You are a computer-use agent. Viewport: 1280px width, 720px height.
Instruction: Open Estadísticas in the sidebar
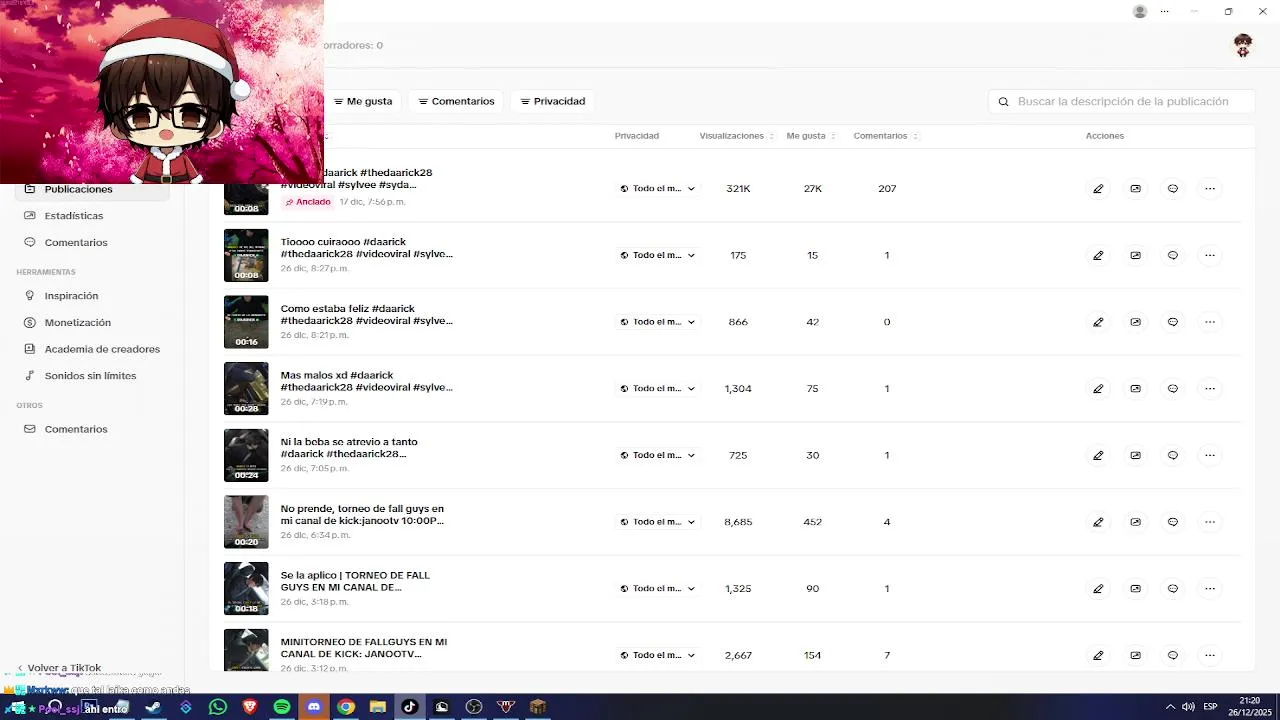(92, 215)
